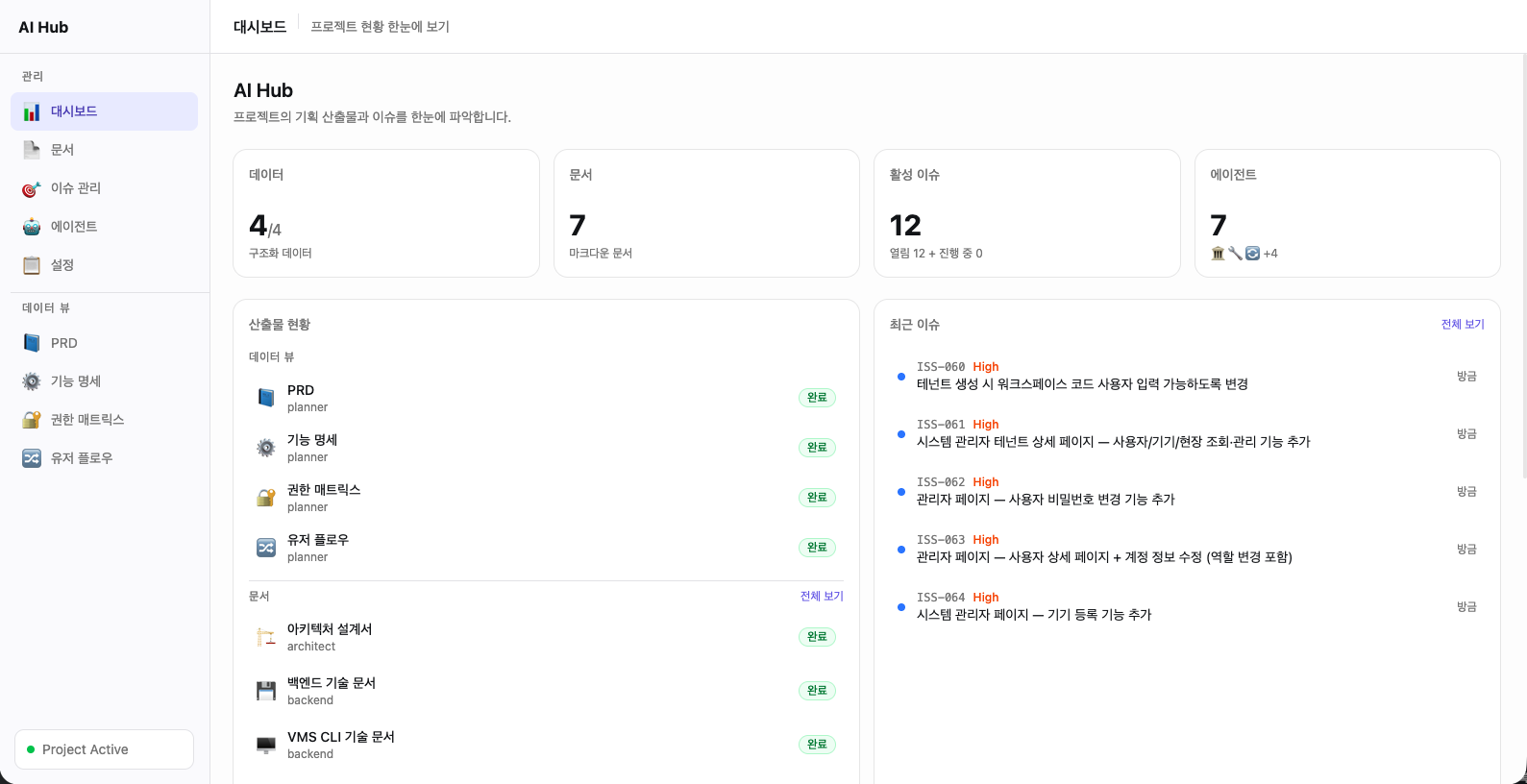Open the 활성 이슈 summary card
Screen dimensions: 1527x784
pyautogui.click(x=1026, y=213)
